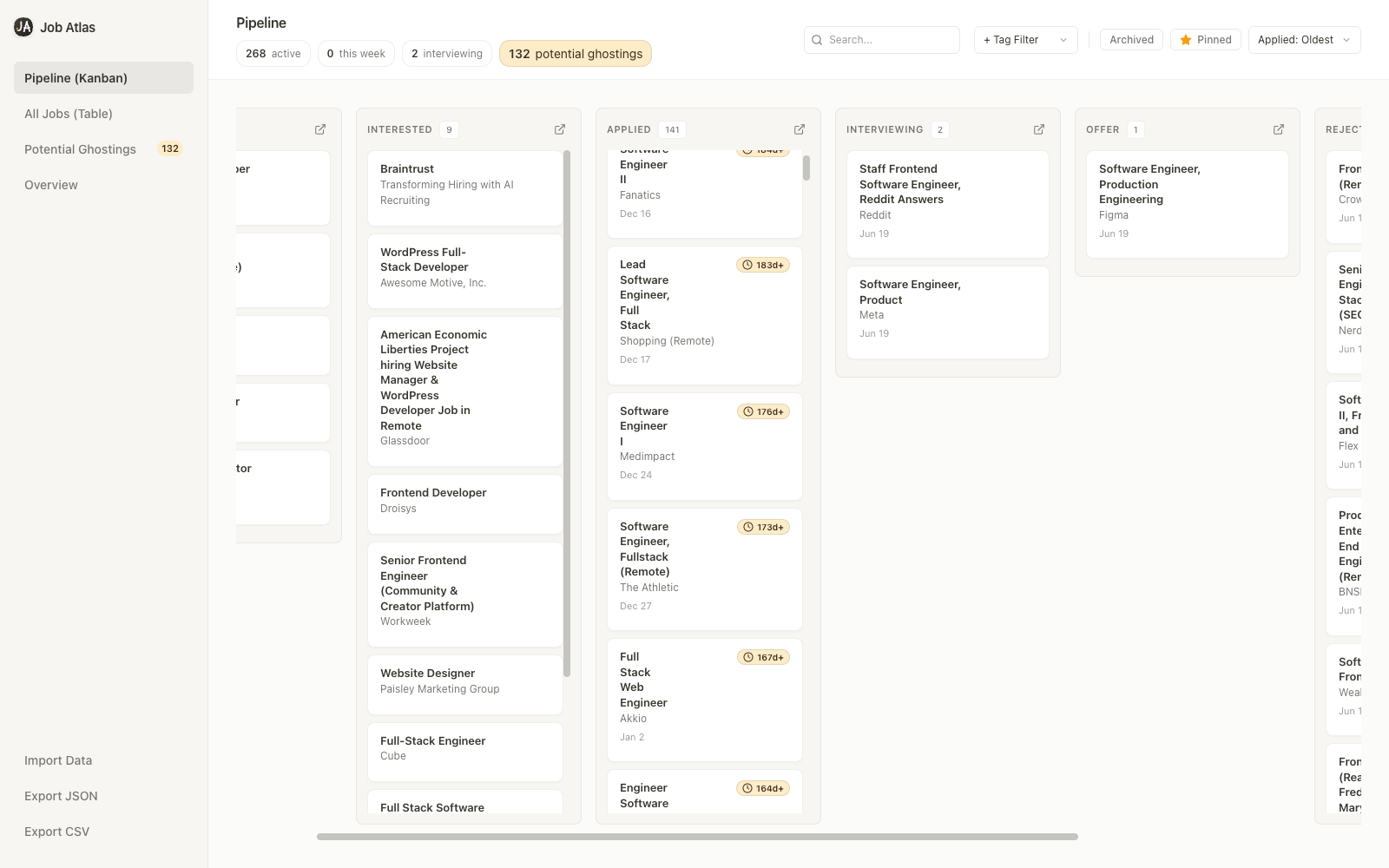
Task: Open the Lead Software Engineer Shopping card
Action: click(705, 316)
